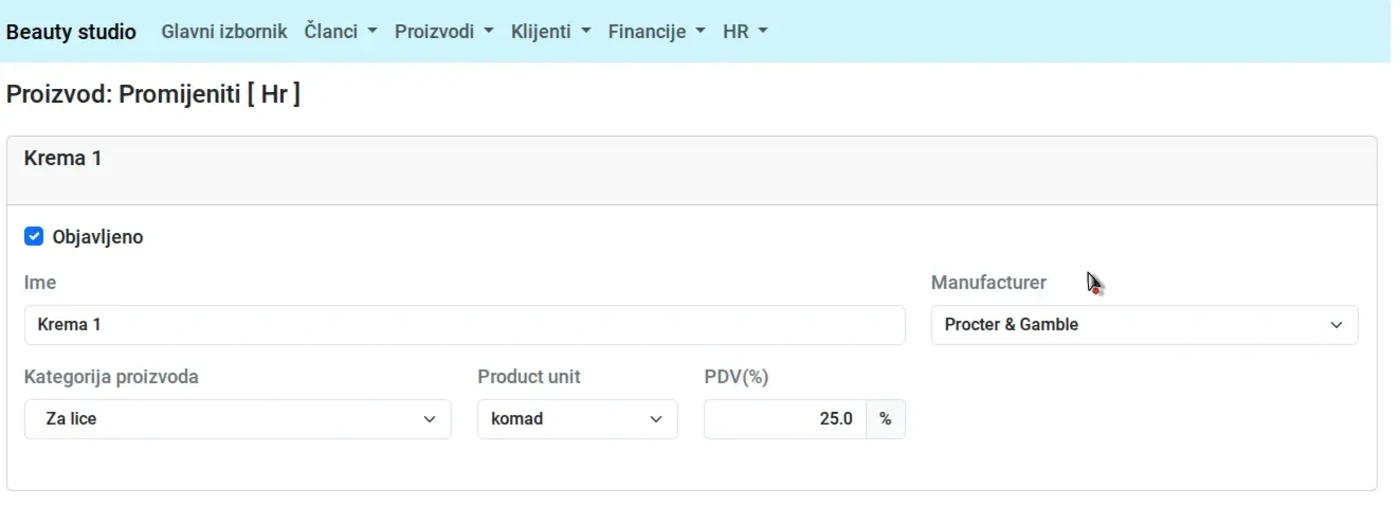Click the Product unit label

(x=529, y=377)
